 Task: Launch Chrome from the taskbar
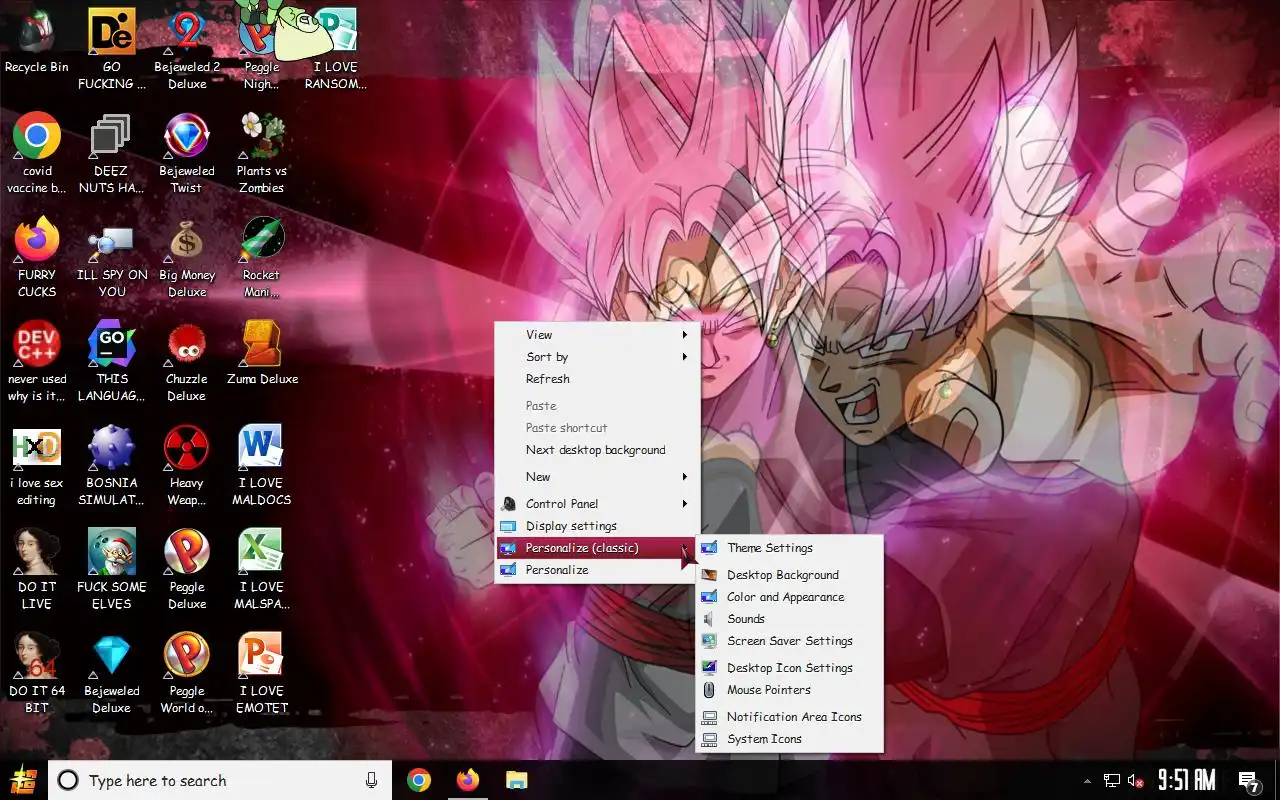click(x=419, y=780)
